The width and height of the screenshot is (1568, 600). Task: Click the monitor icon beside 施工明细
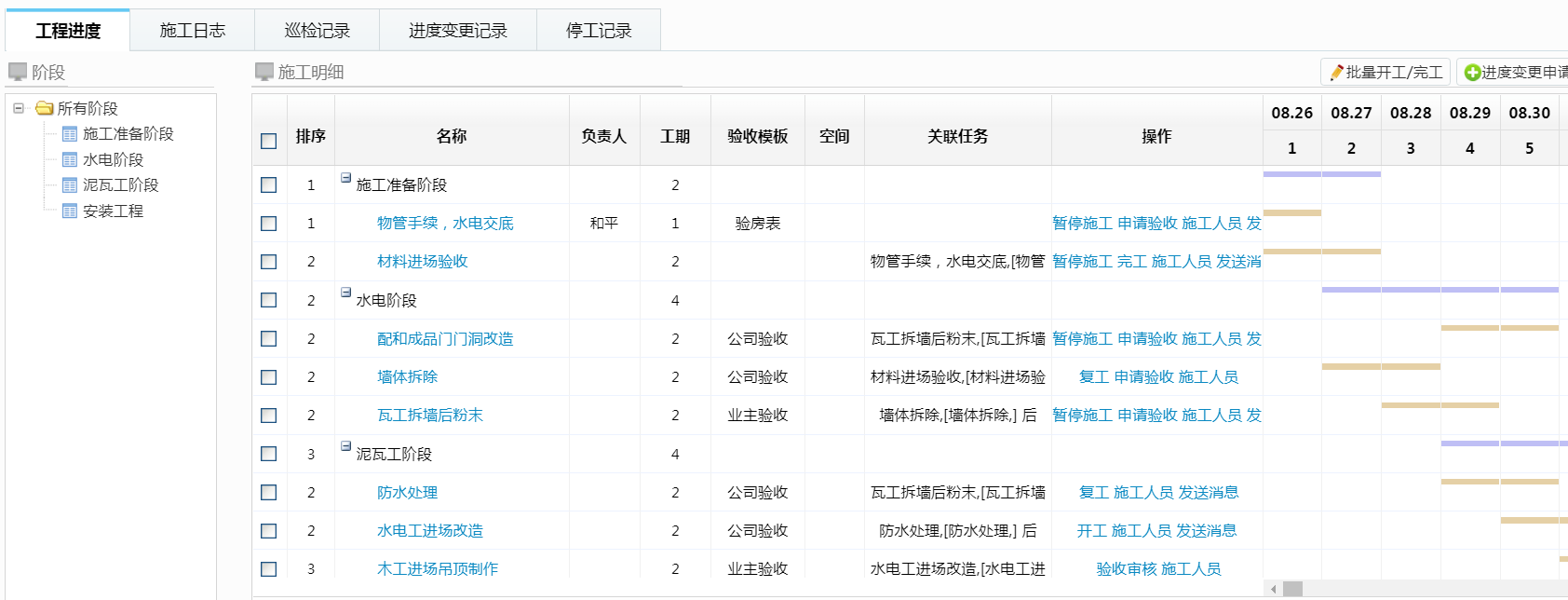coord(264,72)
